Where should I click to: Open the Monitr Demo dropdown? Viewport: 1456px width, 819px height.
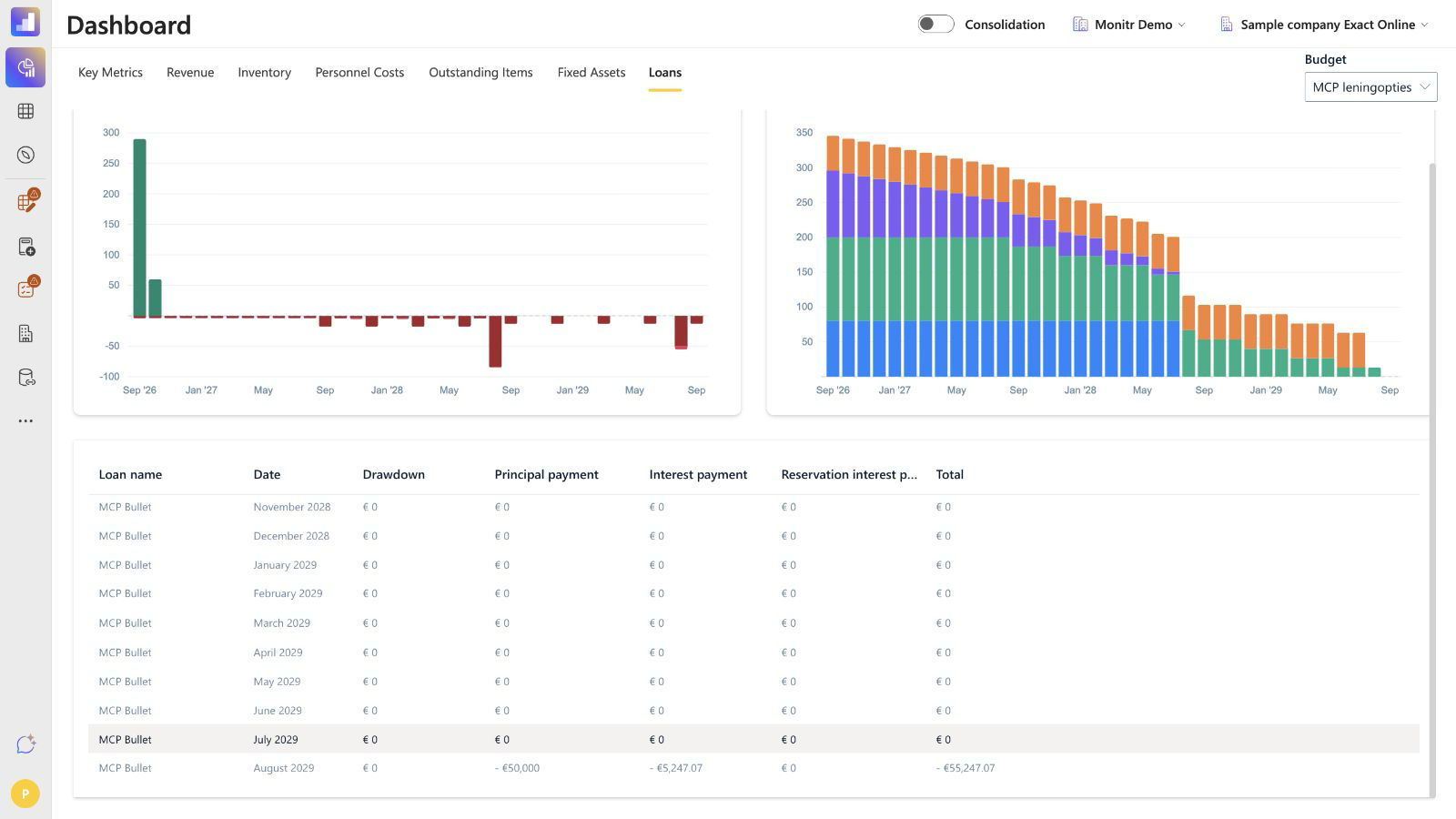pos(1129,25)
